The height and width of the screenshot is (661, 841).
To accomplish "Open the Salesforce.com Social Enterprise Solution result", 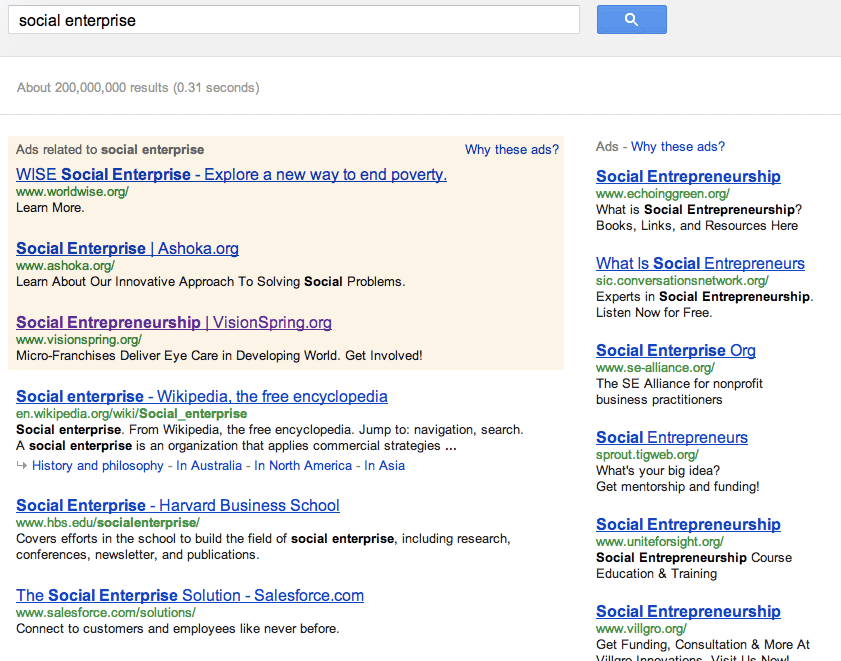I will (190, 596).
